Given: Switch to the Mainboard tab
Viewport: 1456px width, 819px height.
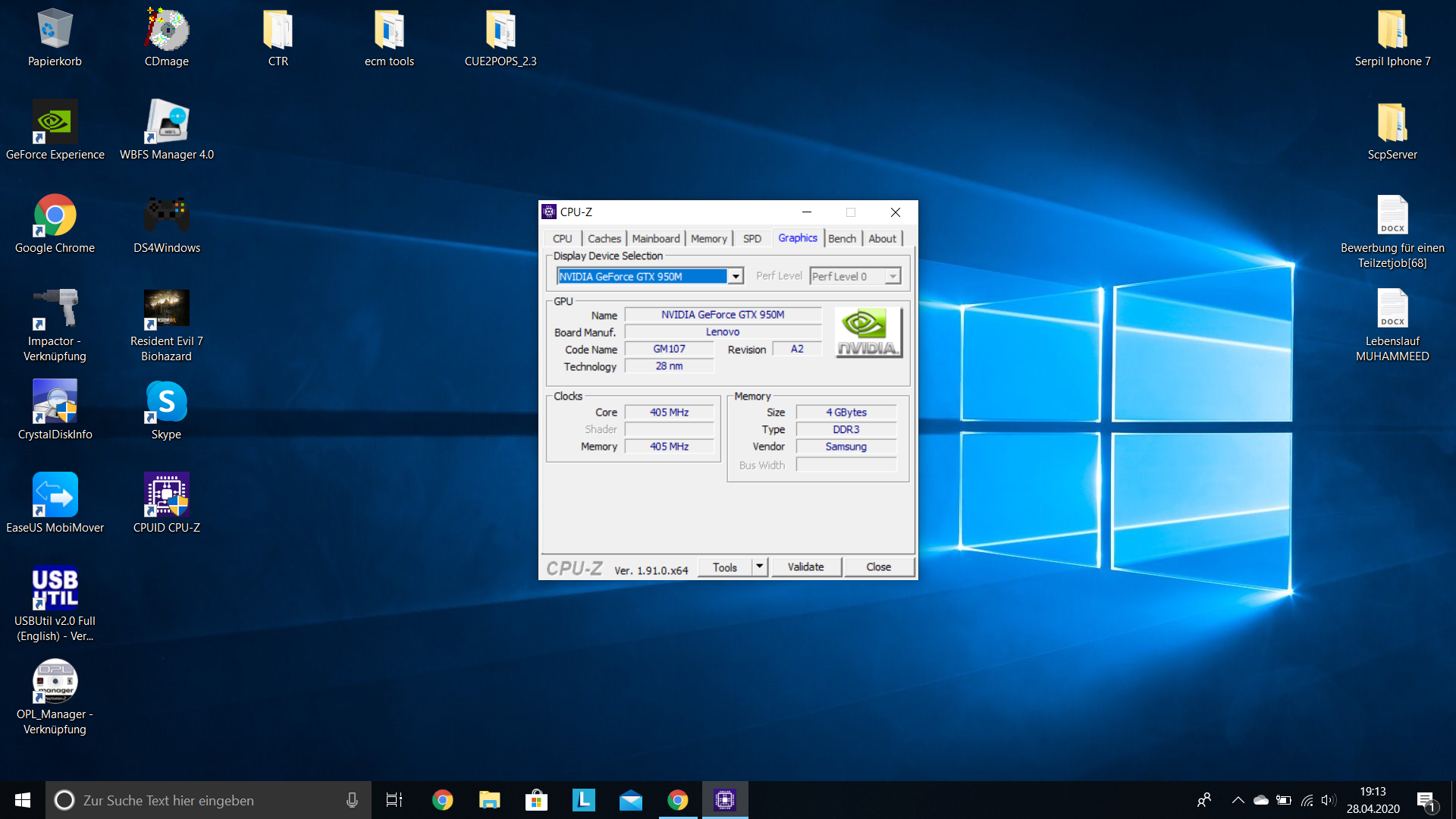Looking at the screenshot, I should click(x=655, y=238).
